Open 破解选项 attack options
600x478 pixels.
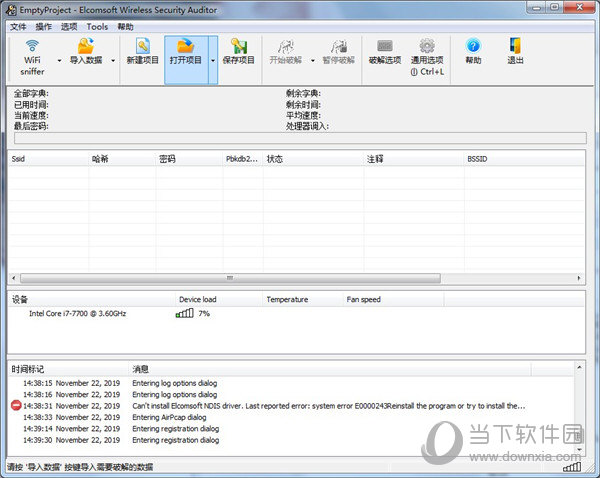tap(385, 52)
